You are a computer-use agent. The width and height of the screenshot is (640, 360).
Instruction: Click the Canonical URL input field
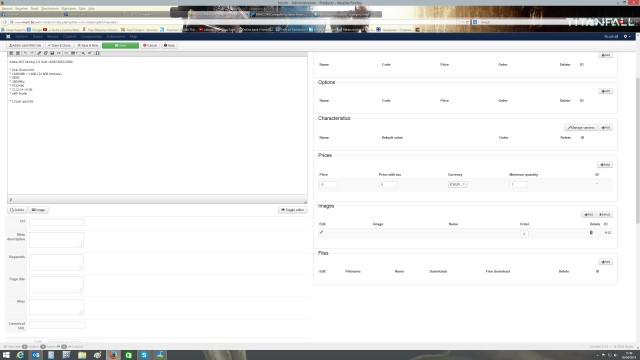[x=57, y=325]
